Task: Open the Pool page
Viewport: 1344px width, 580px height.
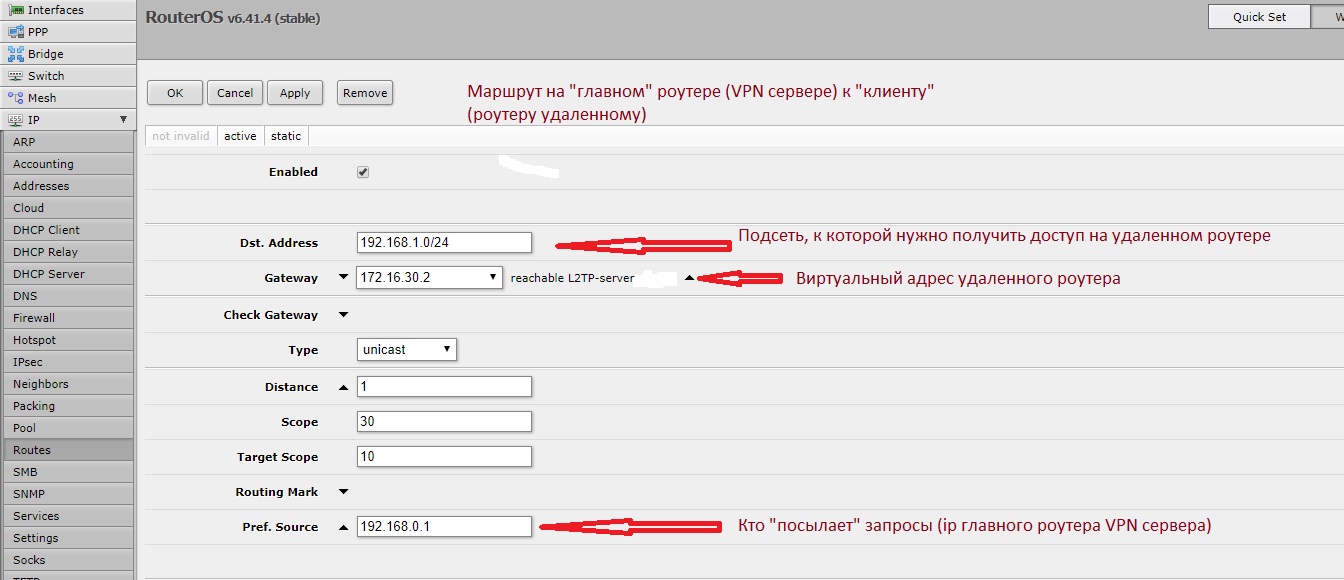Action: tap(69, 428)
